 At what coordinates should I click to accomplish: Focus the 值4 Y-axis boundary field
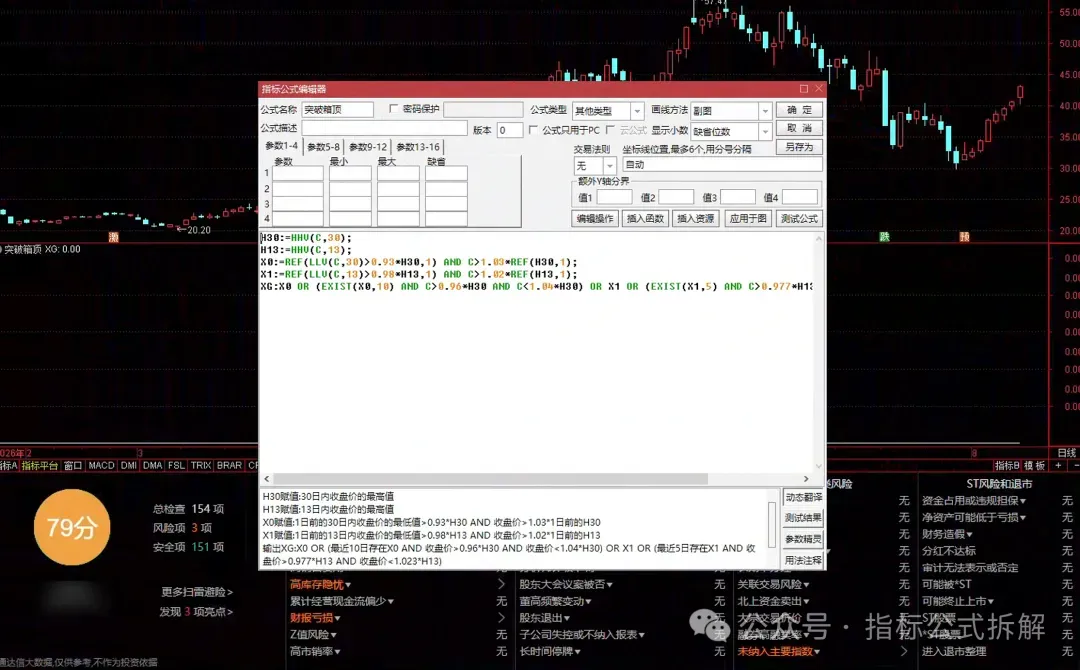[x=800, y=198]
